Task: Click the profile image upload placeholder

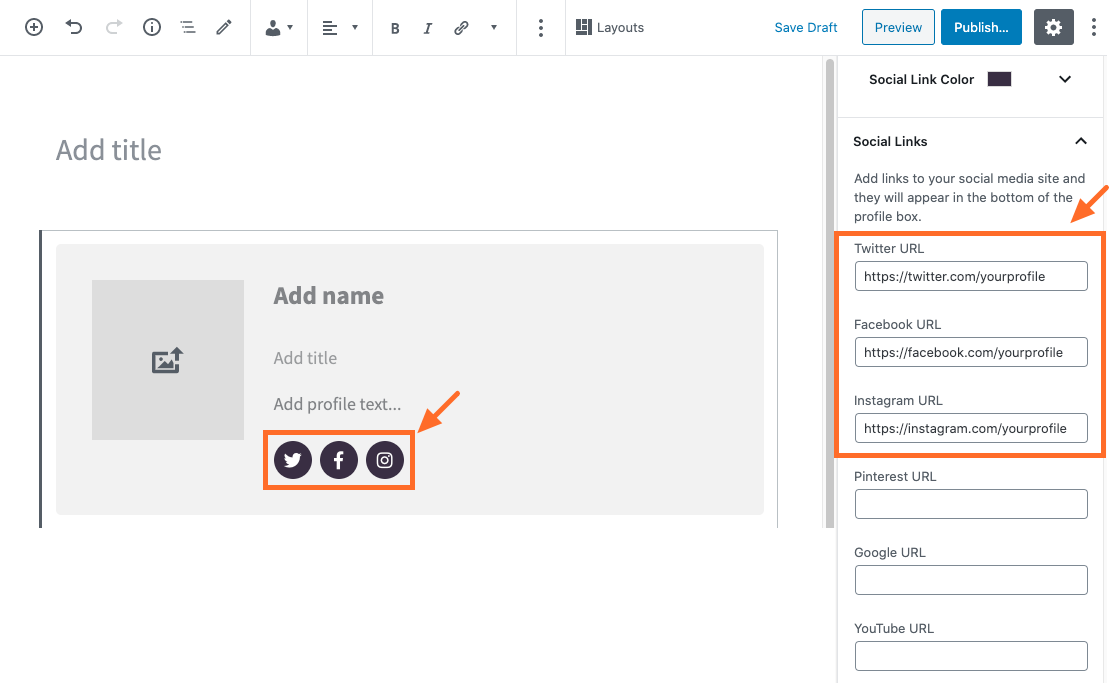Action: [168, 360]
